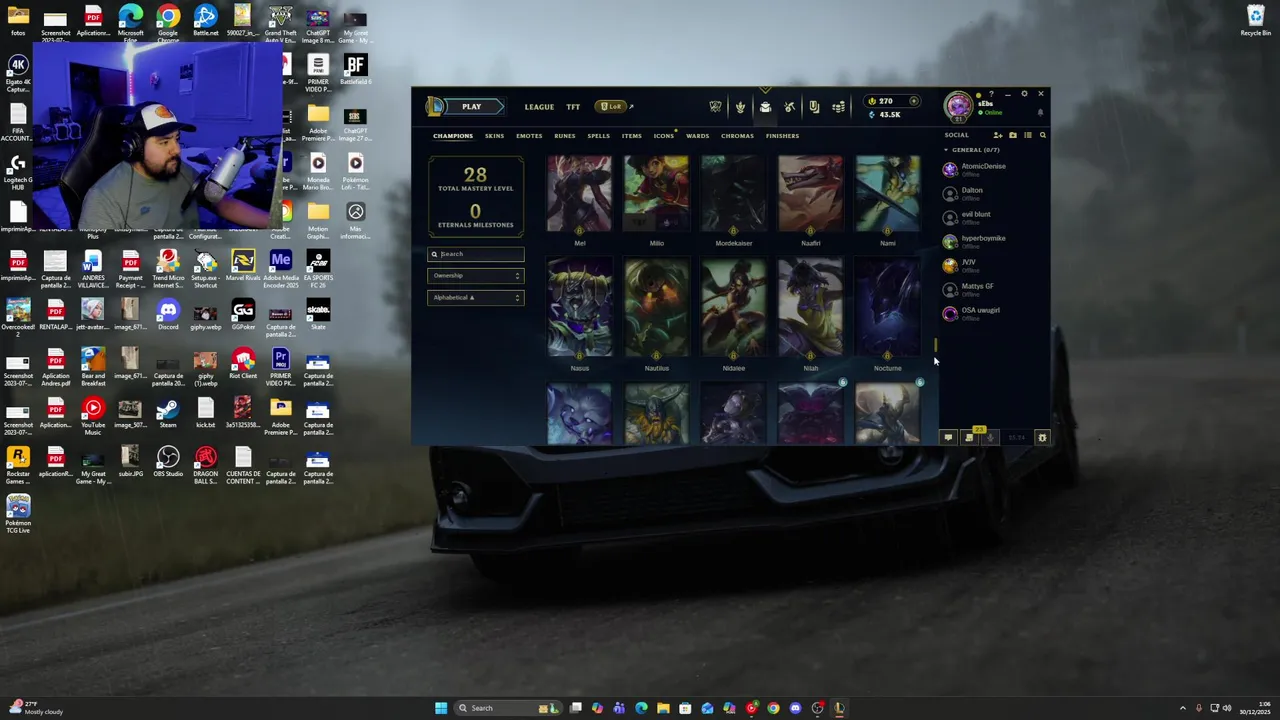The image size is (1280, 720).
Task: Open the summoner profile avatar for sEbs
Action: tap(958, 105)
